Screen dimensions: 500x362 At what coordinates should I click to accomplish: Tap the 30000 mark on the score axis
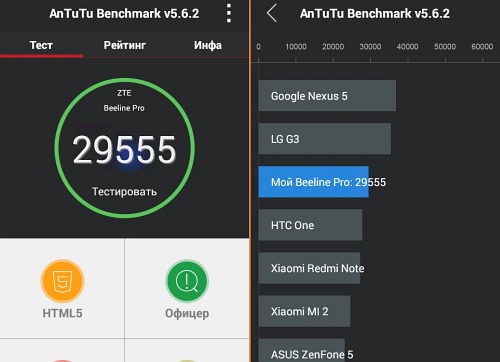pyautogui.click(x=370, y=47)
